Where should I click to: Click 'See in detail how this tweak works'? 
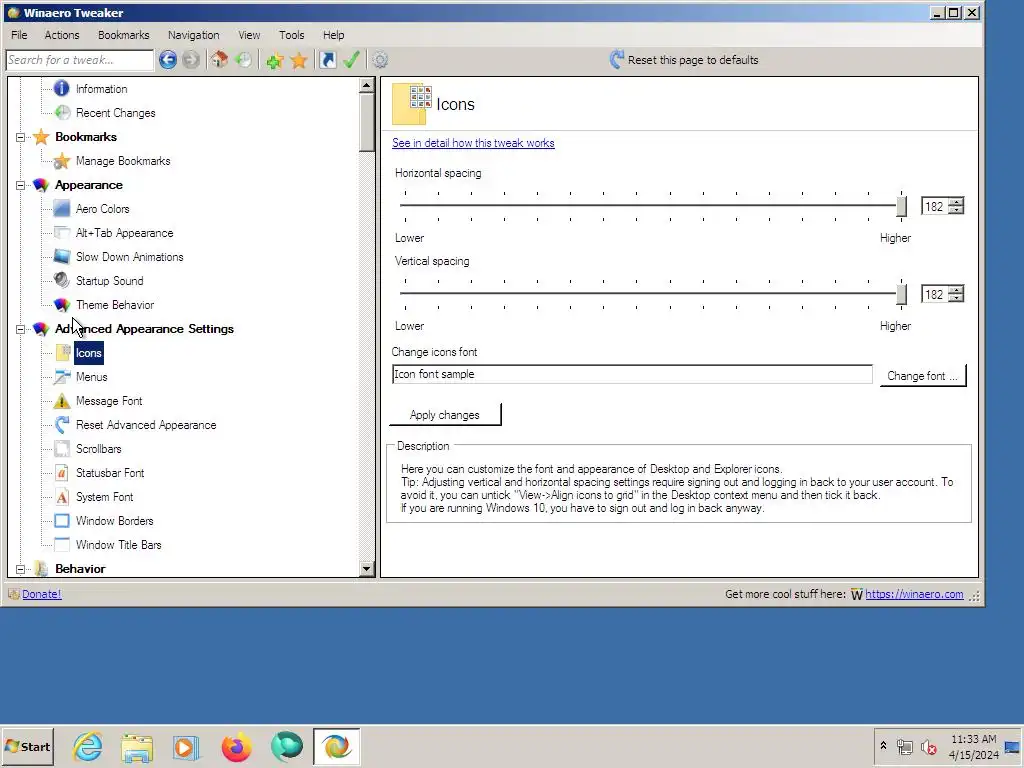point(473,143)
